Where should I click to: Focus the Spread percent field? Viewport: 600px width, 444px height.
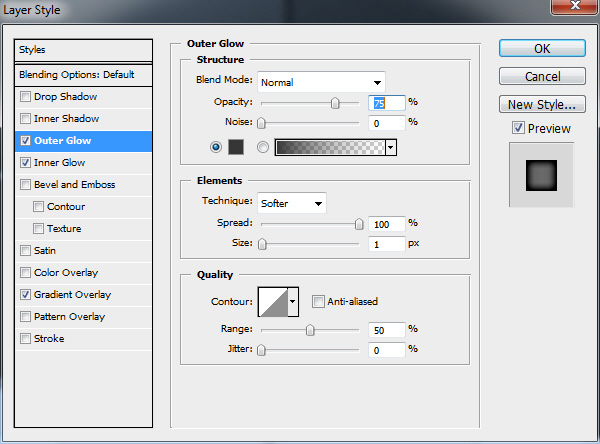click(x=386, y=224)
